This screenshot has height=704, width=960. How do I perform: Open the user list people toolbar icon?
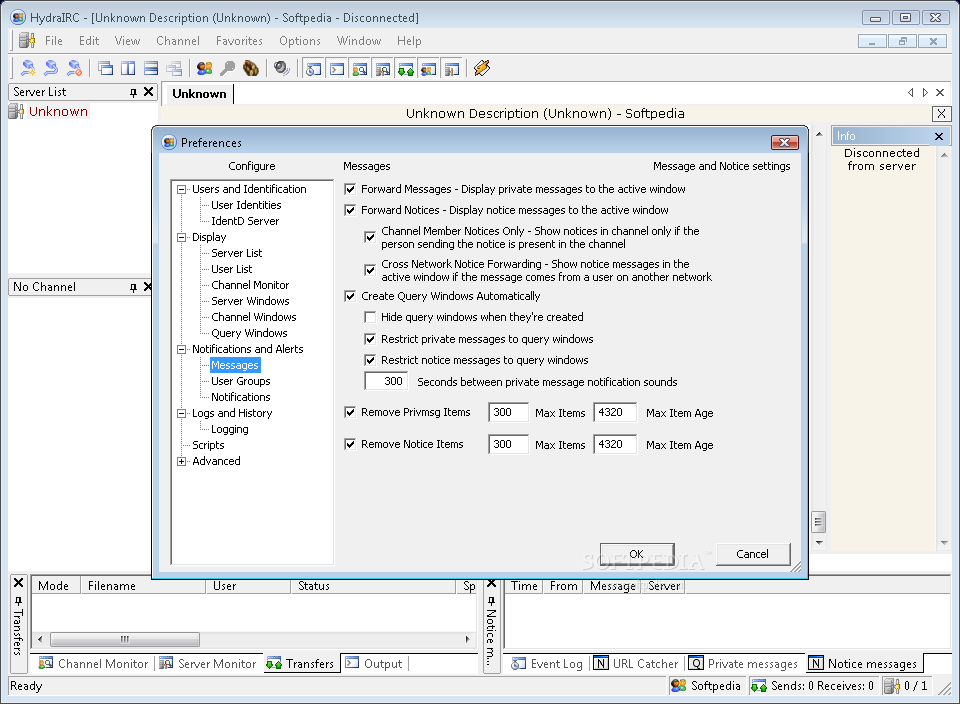[204, 68]
